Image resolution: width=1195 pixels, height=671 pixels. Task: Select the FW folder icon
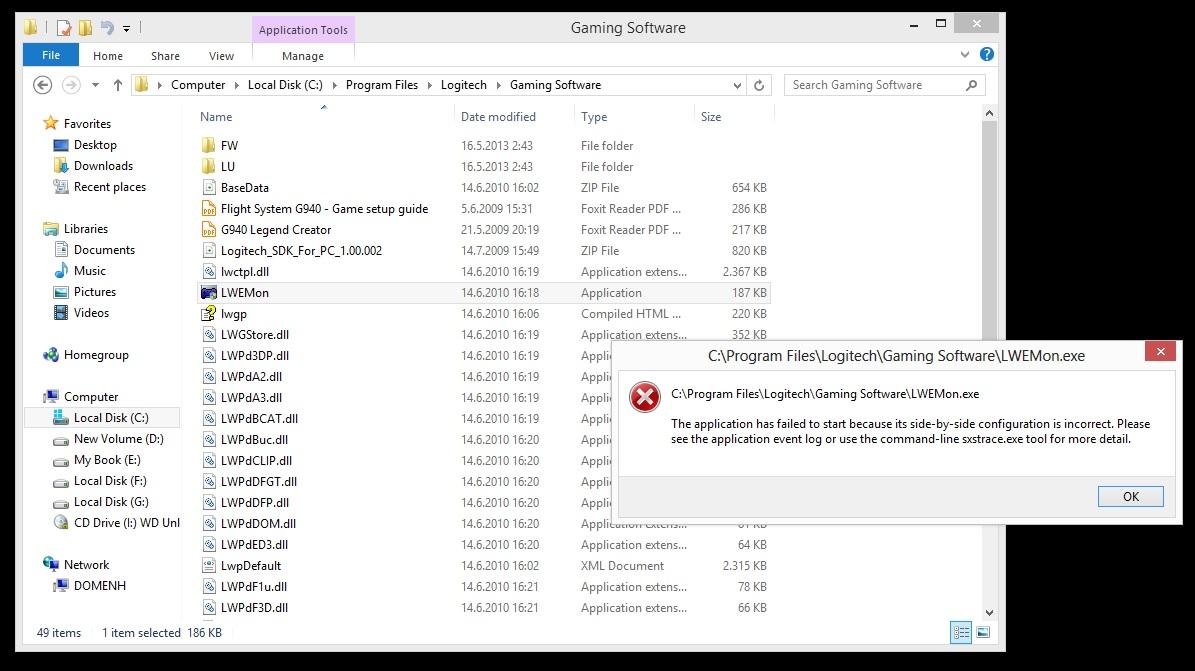(x=209, y=146)
